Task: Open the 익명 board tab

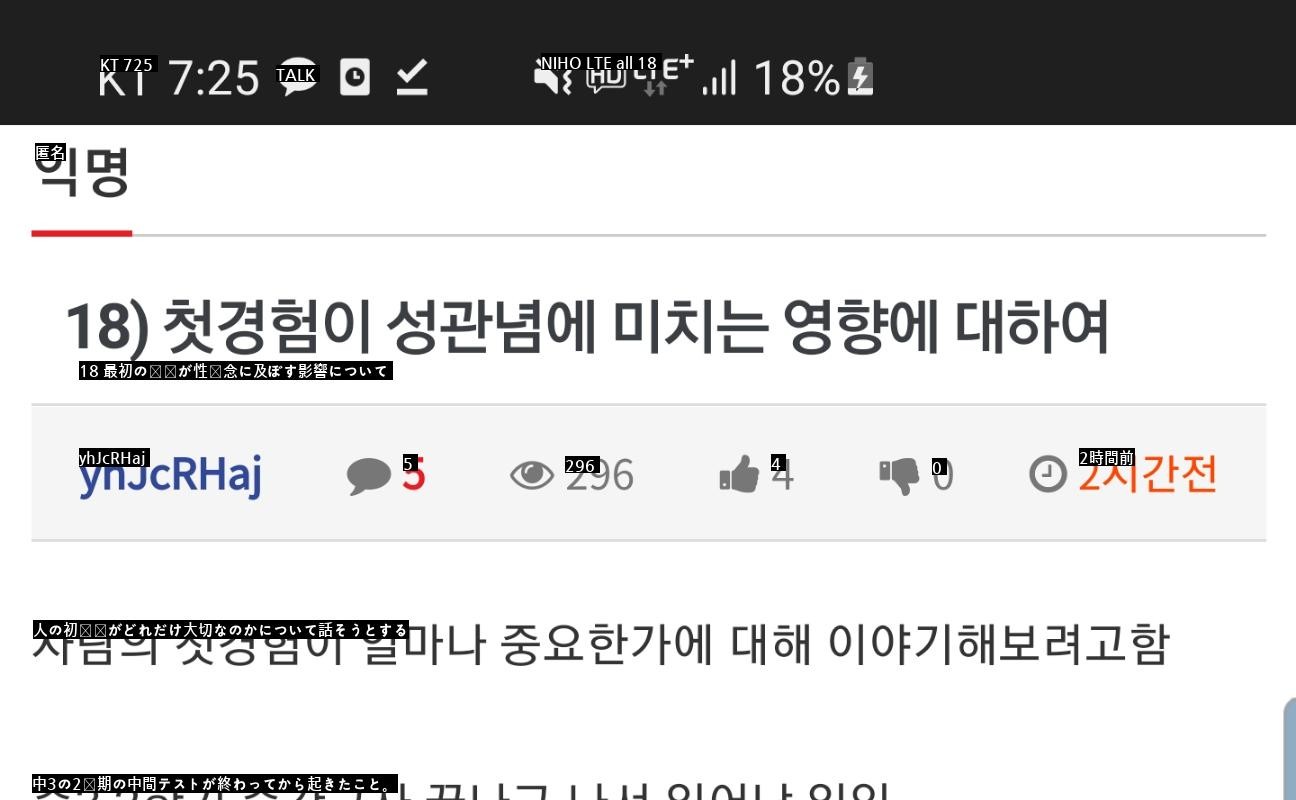Action: point(82,172)
